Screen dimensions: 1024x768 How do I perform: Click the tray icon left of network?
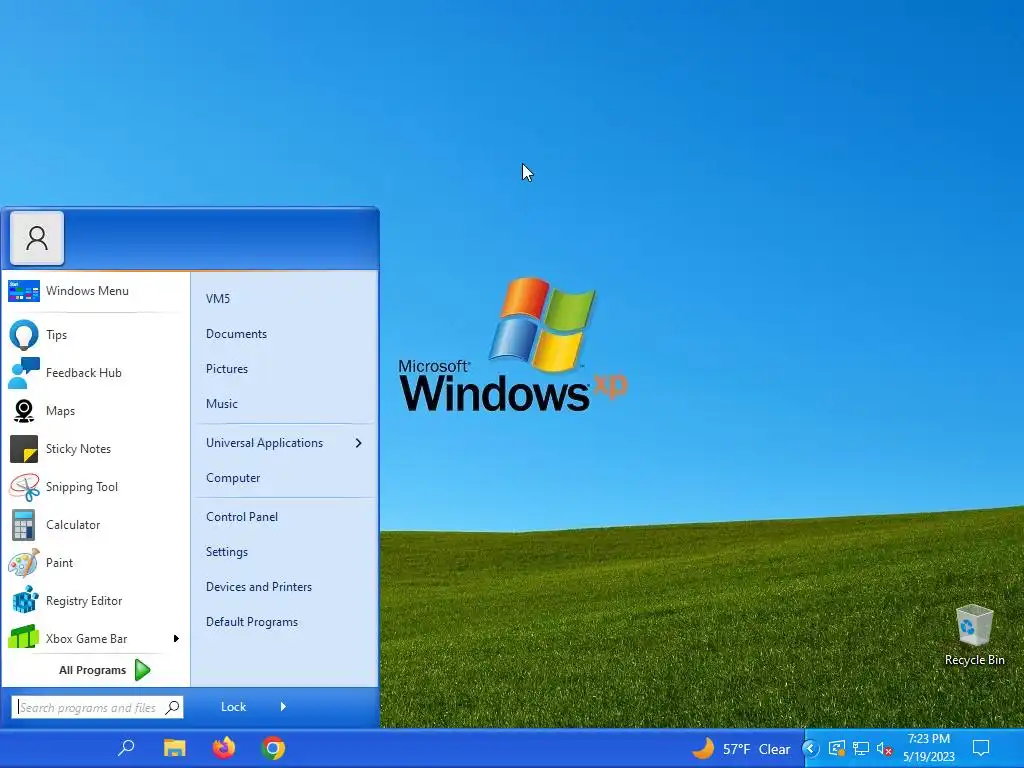pyautogui.click(x=837, y=748)
